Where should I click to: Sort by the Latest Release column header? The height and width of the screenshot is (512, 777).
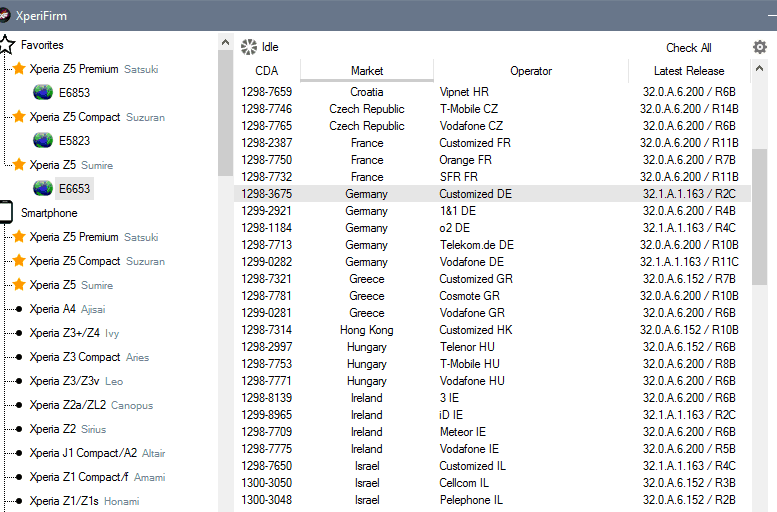[x=689, y=71]
